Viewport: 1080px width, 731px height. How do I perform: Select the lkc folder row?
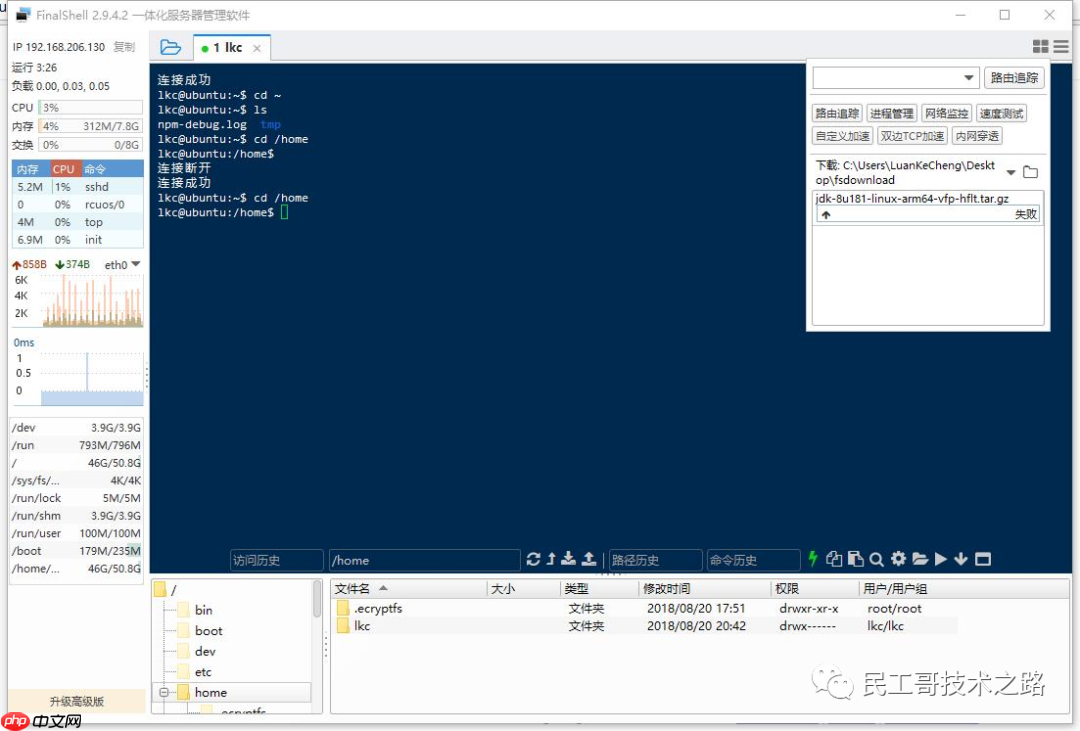click(644, 626)
